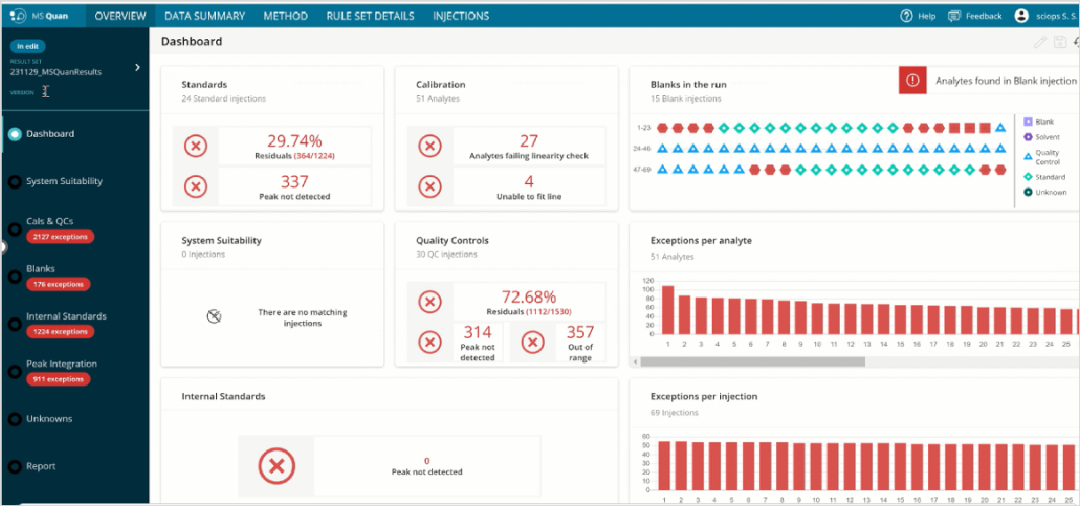Click the no matching injections icon
Screen dimensions: 1080x506
(213, 317)
